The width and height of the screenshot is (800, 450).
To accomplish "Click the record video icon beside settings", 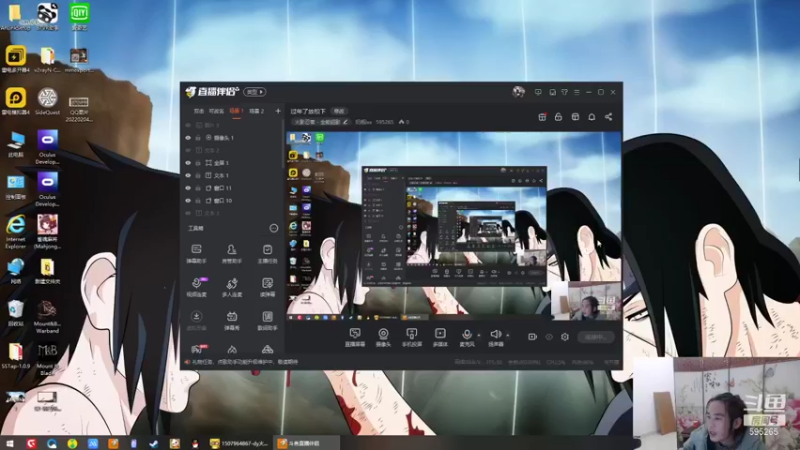I will click(532, 337).
